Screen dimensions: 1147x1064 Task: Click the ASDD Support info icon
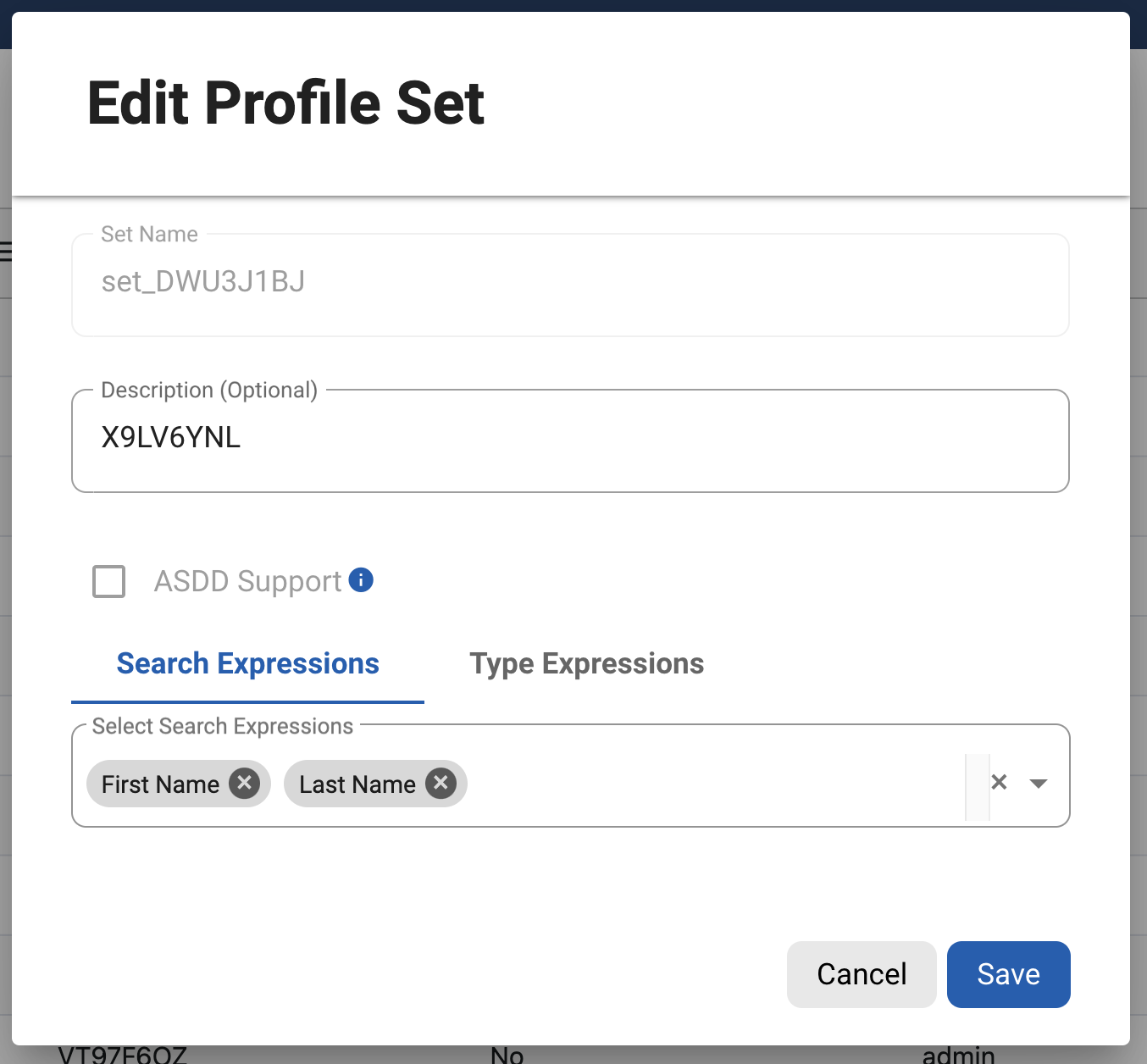[361, 580]
